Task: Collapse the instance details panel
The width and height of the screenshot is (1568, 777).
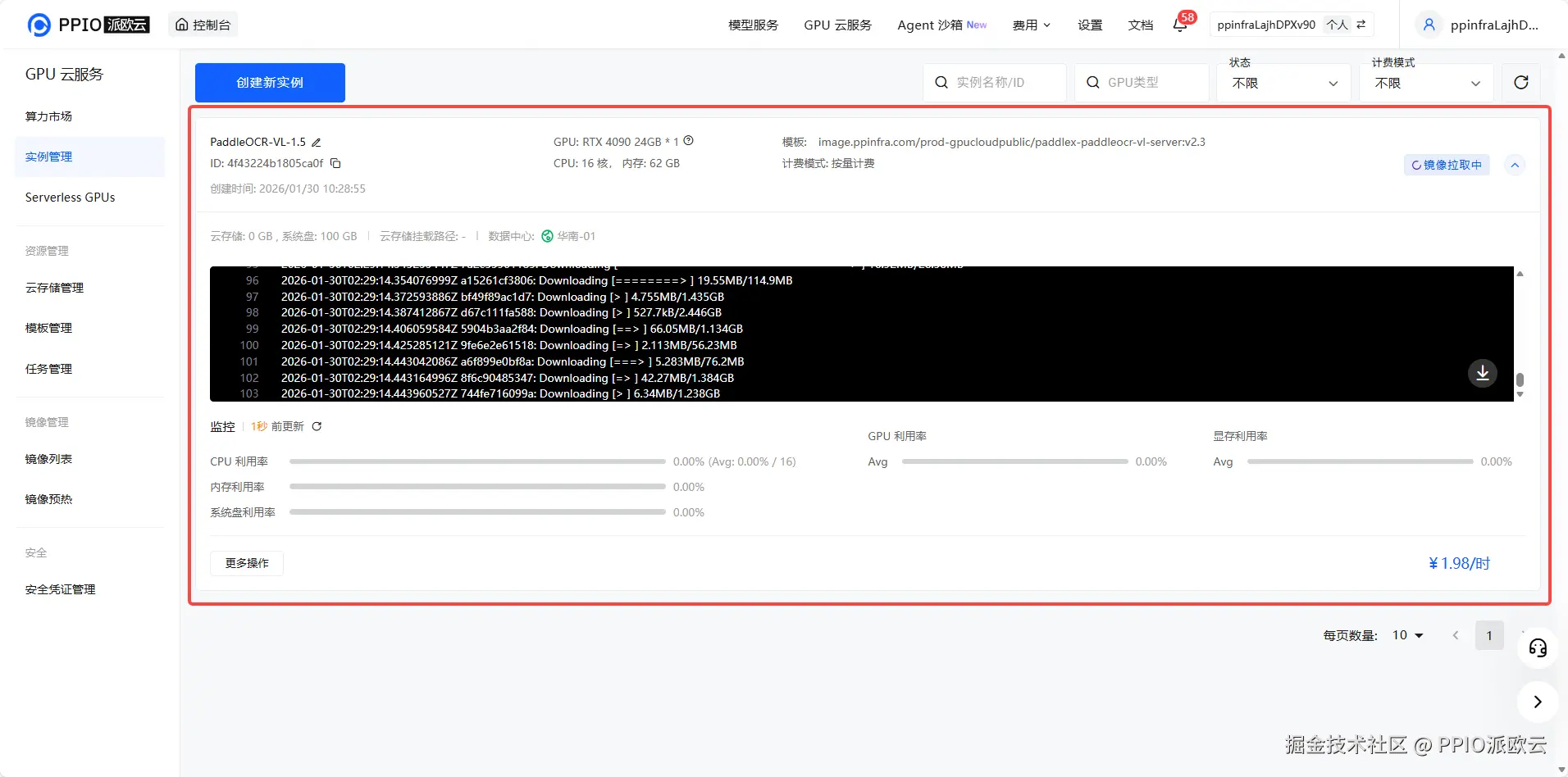Action: [1515, 165]
